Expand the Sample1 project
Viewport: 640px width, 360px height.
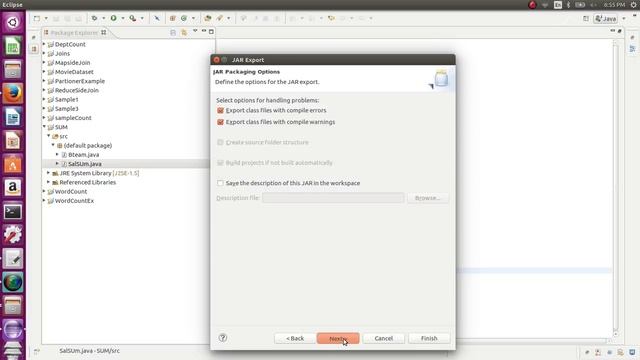click(44, 99)
